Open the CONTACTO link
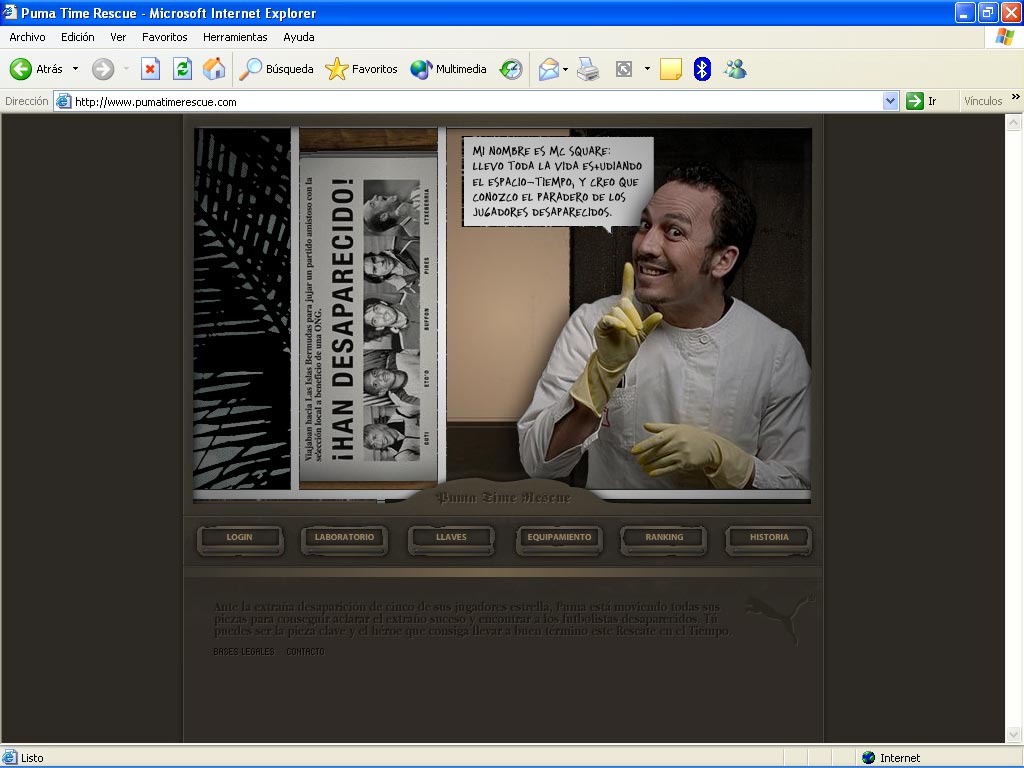The image size is (1024, 768). pyautogui.click(x=306, y=652)
